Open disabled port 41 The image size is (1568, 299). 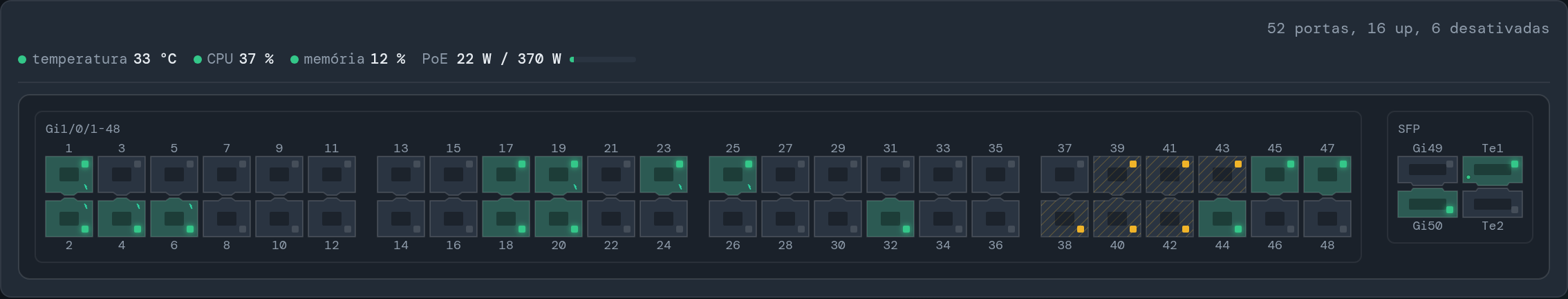coord(1170,174)
